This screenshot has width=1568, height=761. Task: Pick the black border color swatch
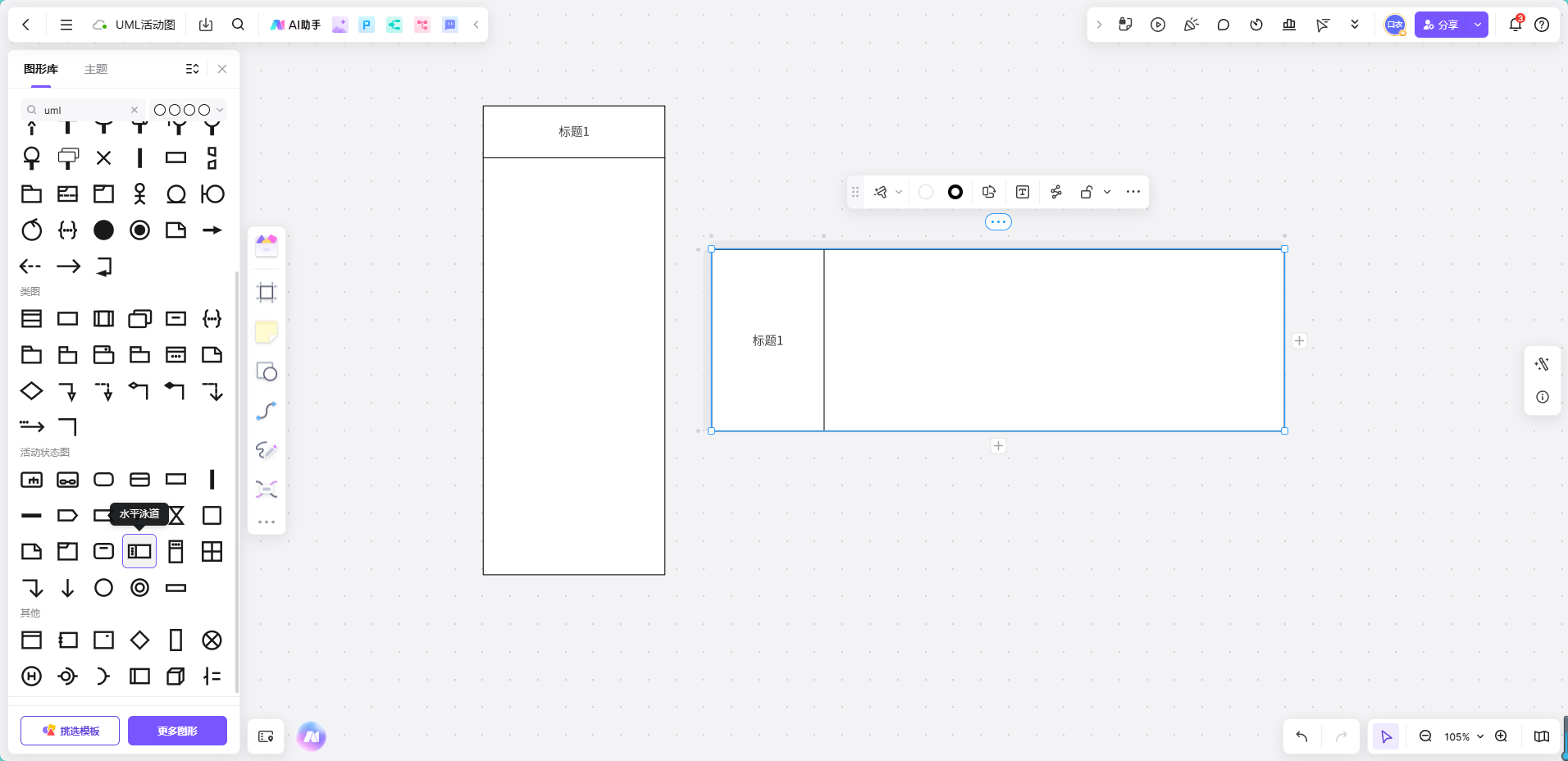[x=955, y=192]
